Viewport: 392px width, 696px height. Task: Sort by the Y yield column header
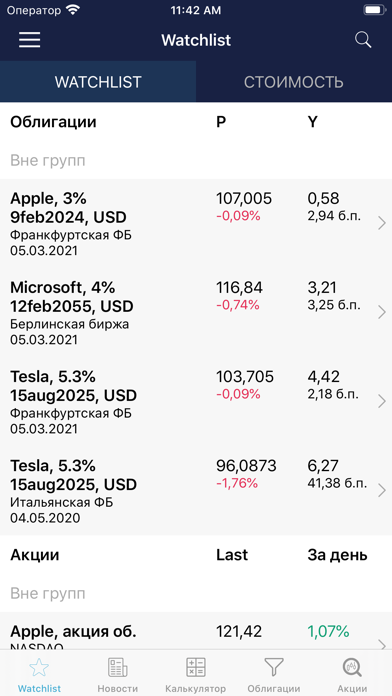click(x=313, y=122)
